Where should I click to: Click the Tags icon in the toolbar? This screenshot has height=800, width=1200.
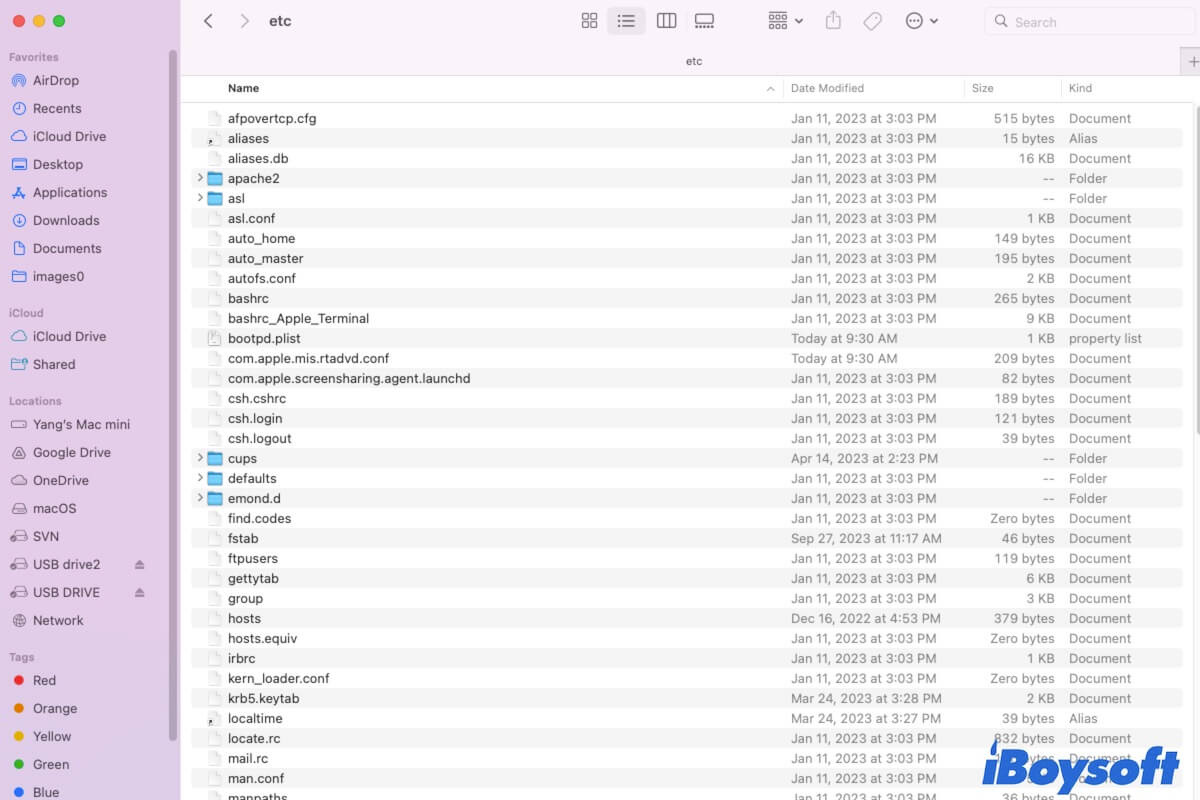[x=872, y=20]
